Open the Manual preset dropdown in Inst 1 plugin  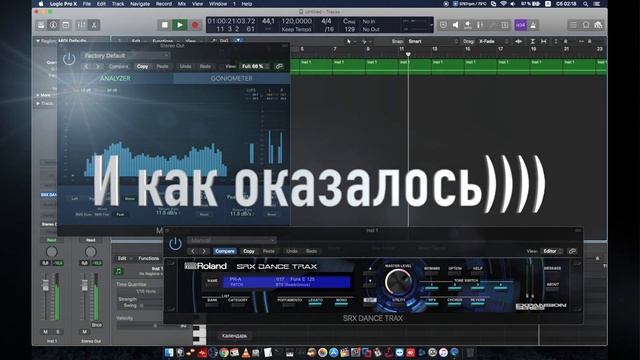pyautogui.click(x=232, y=240)
